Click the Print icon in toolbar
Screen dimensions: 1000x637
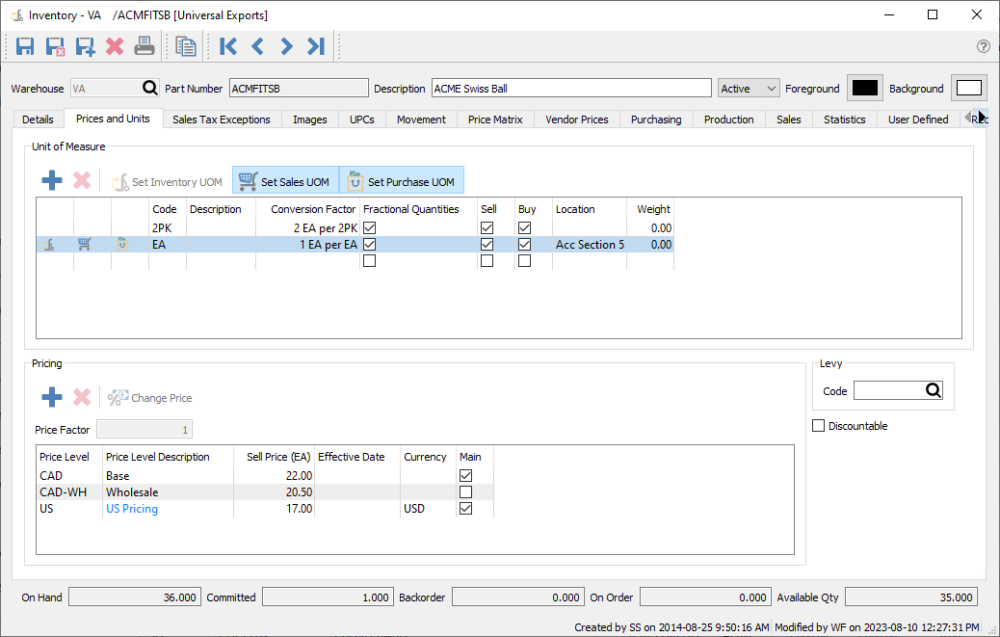[x=144, y=47]
